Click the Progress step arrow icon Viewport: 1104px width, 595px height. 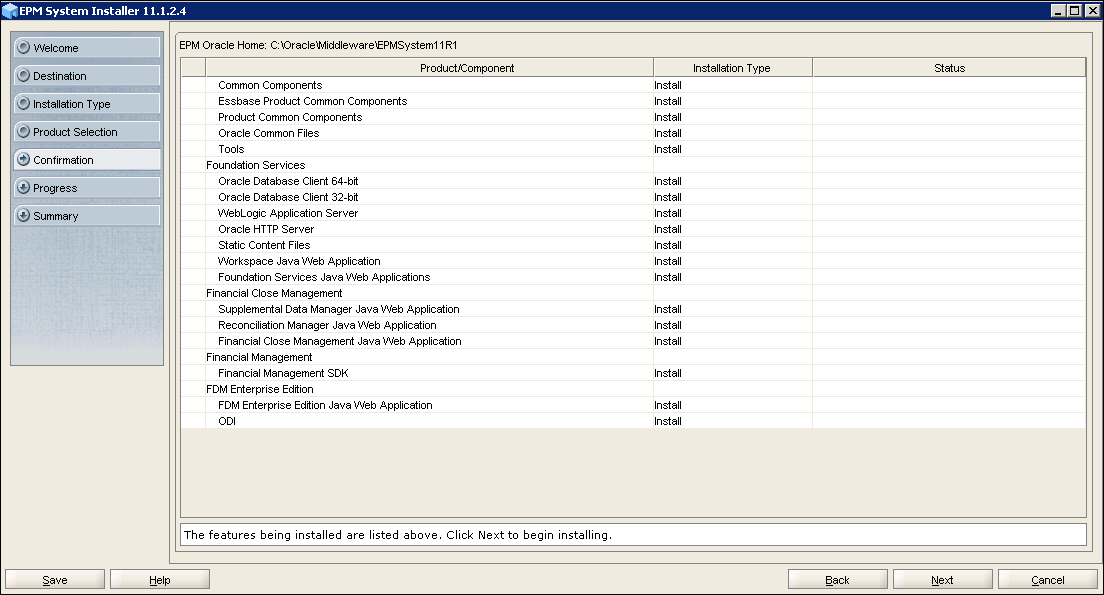pyautogui.click(x=25, y=187)
